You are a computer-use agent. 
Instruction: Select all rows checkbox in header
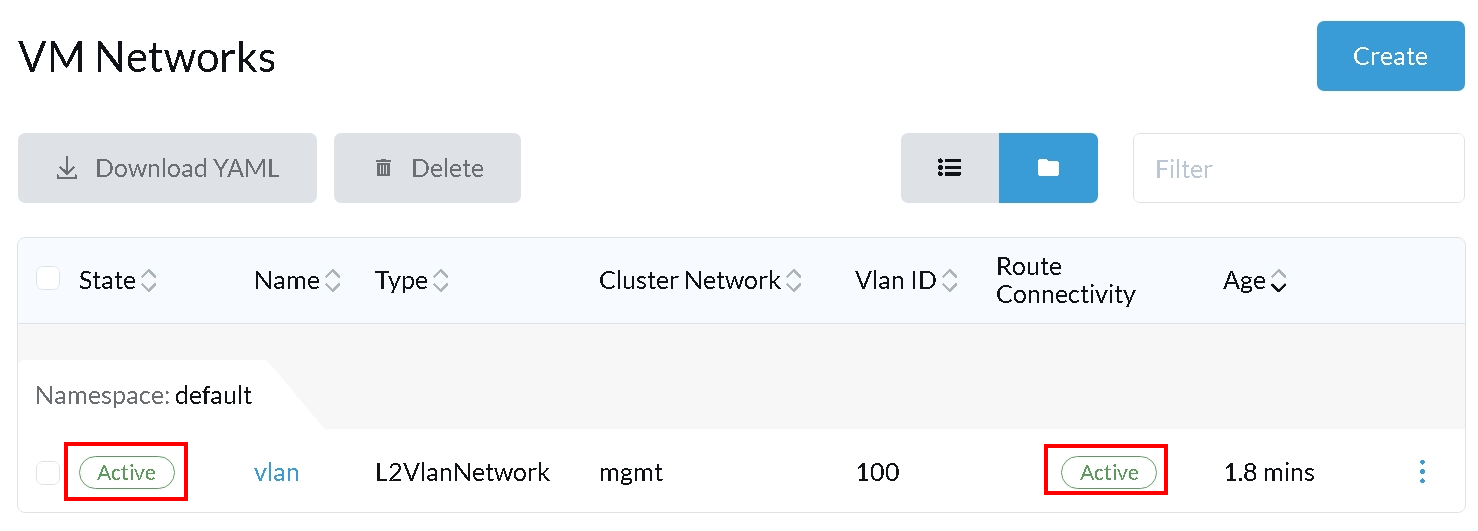coord(48,279)
